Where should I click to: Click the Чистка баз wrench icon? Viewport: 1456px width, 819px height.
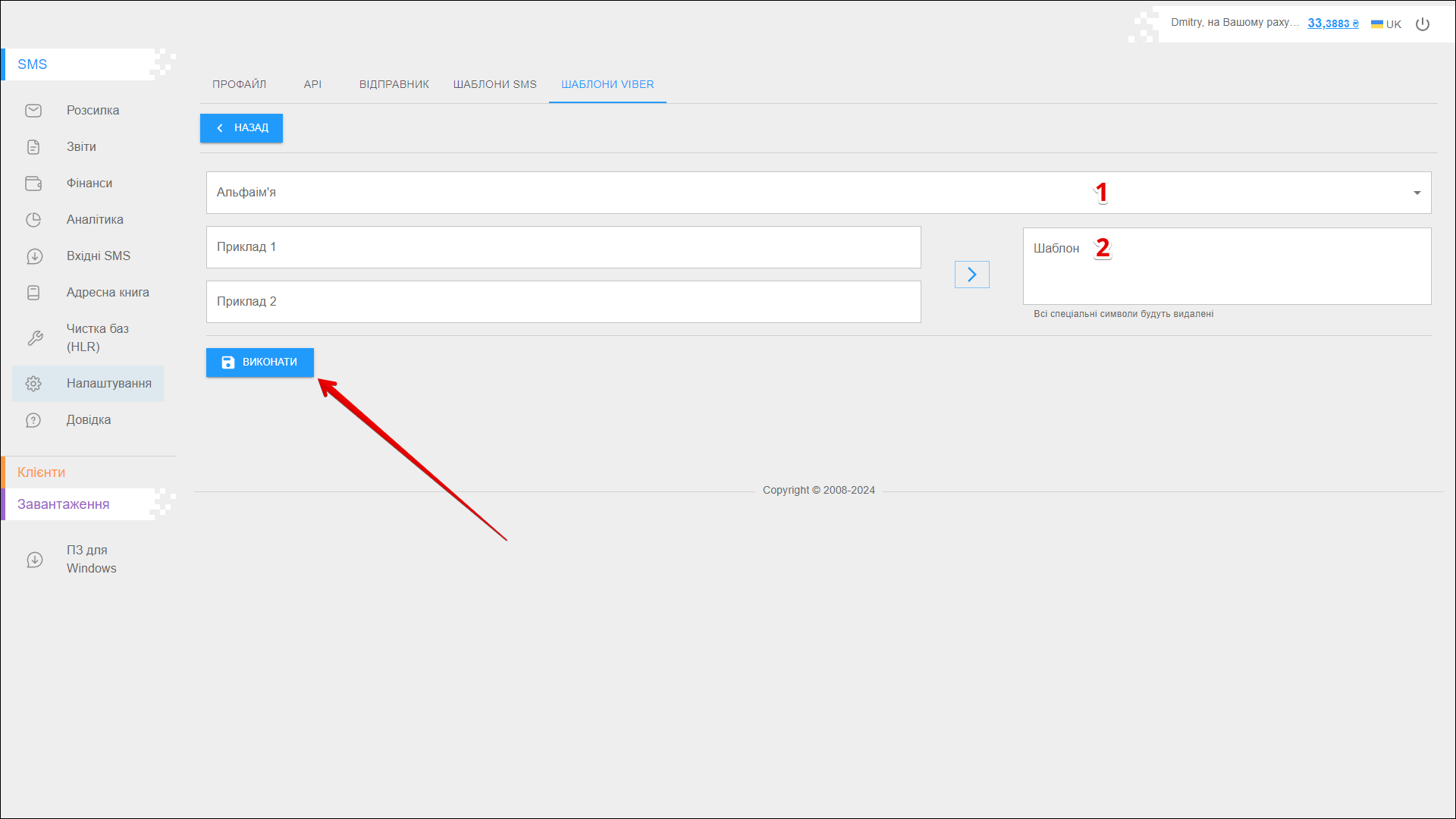tap(35, 338)
